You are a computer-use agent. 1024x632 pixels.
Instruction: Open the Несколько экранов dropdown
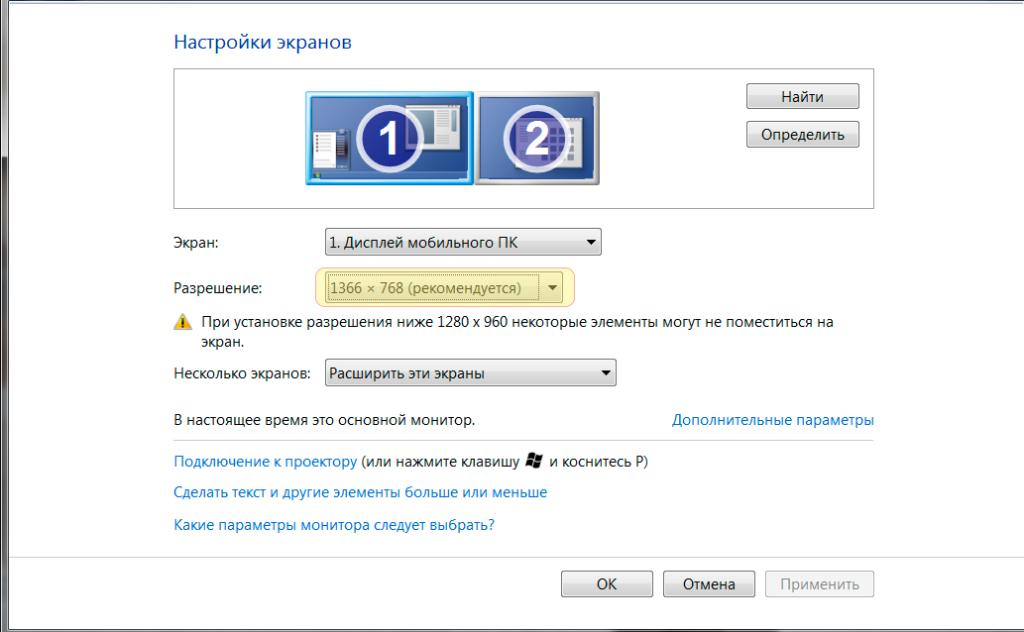(470, 373)
